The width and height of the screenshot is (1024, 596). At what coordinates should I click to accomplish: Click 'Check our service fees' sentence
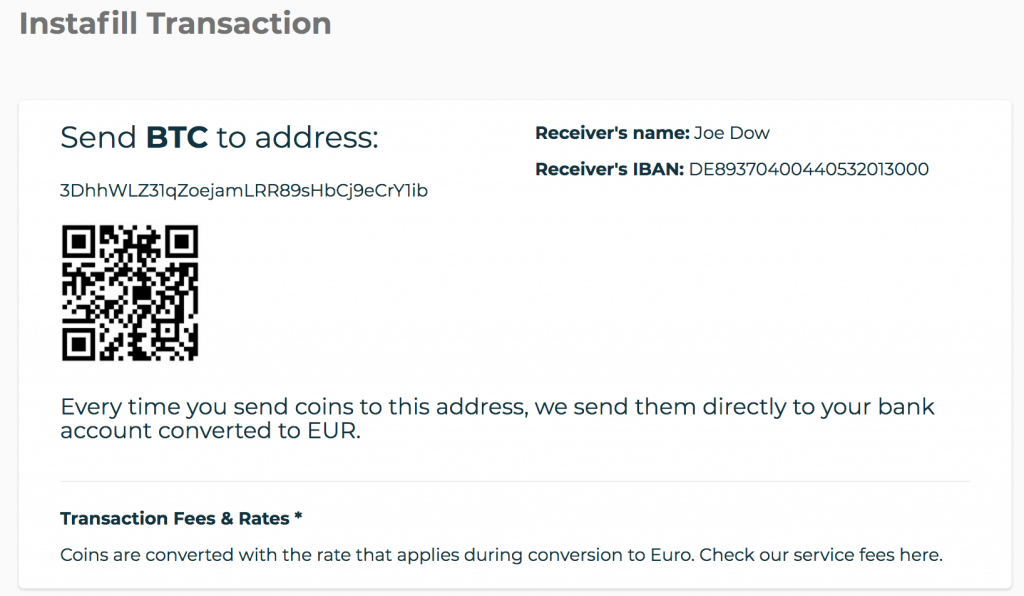pos(821,555)
